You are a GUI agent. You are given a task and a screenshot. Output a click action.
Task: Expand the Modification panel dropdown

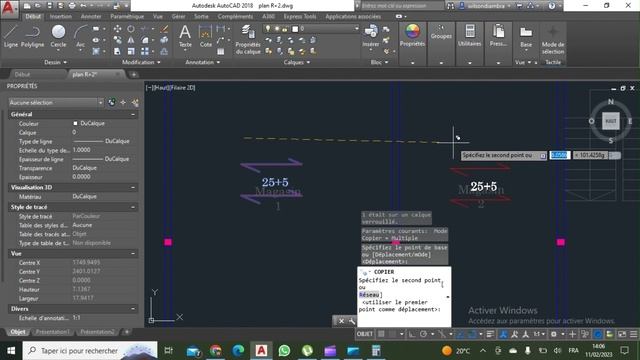[x=141, y=62]
